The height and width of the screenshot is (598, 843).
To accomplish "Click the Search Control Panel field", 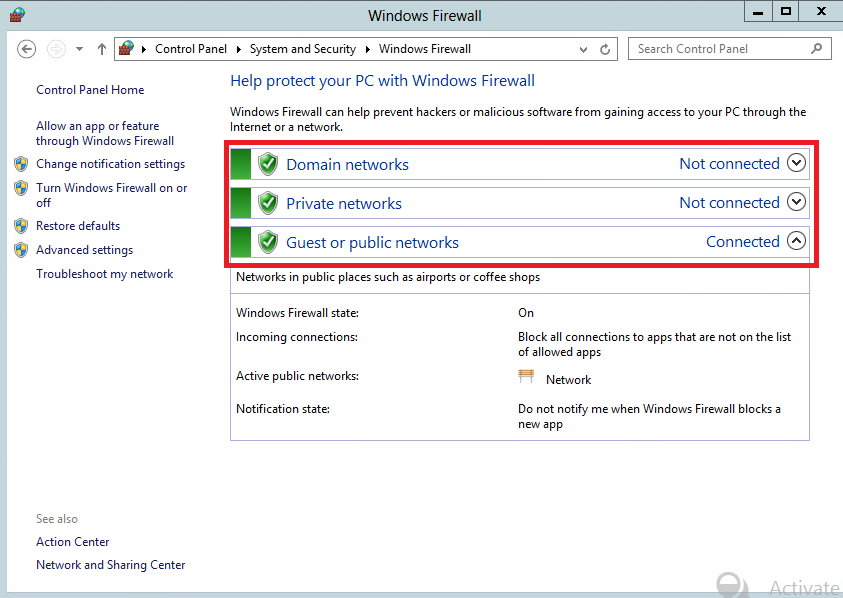I will (729, 49).
